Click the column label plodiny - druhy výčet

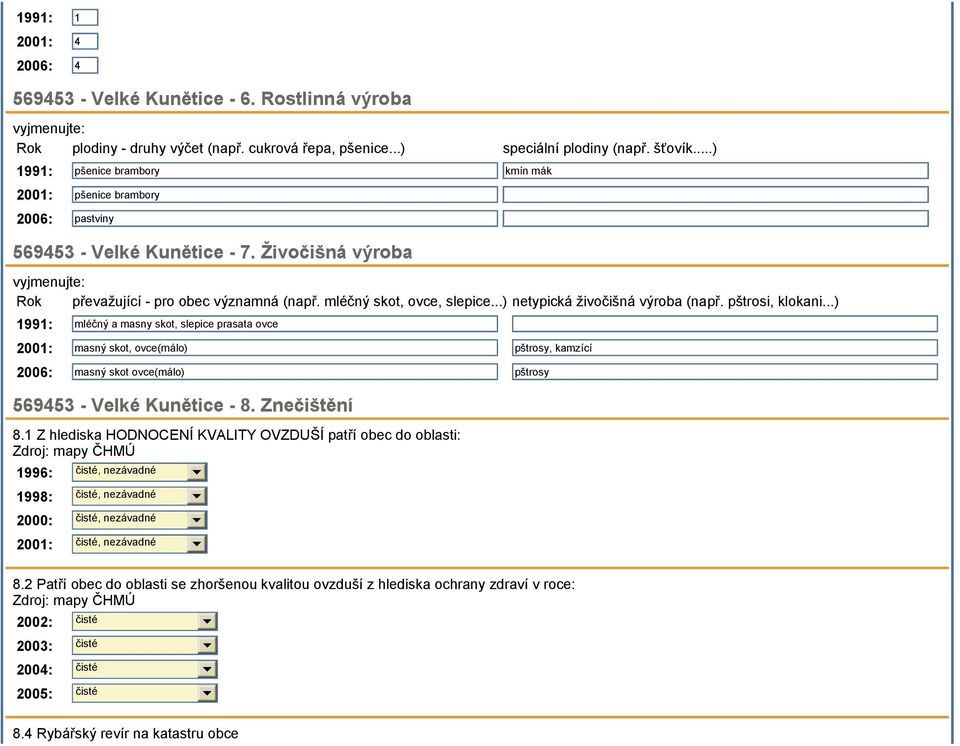(238, 148)
